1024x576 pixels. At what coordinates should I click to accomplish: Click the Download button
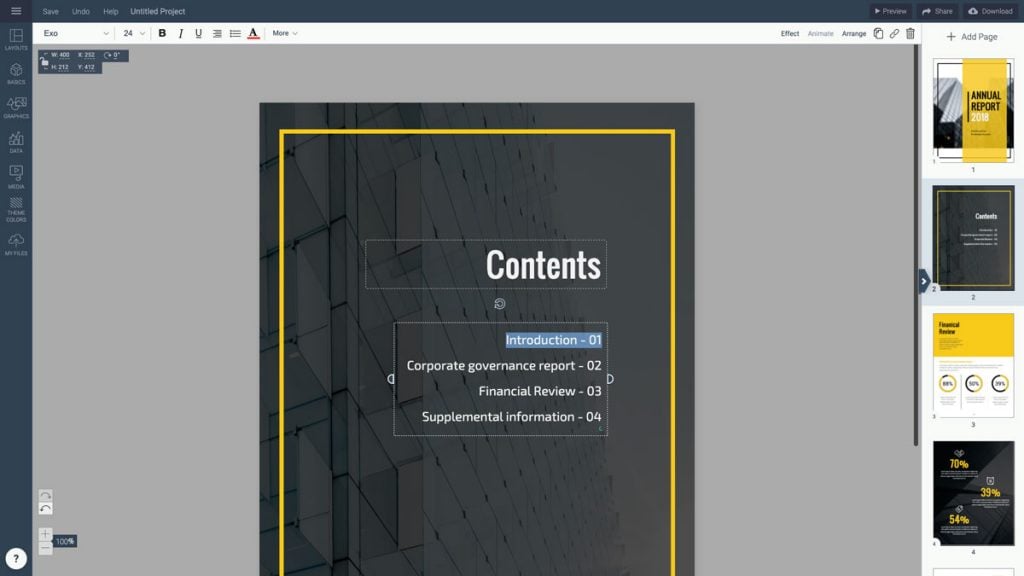pos(990,11)
